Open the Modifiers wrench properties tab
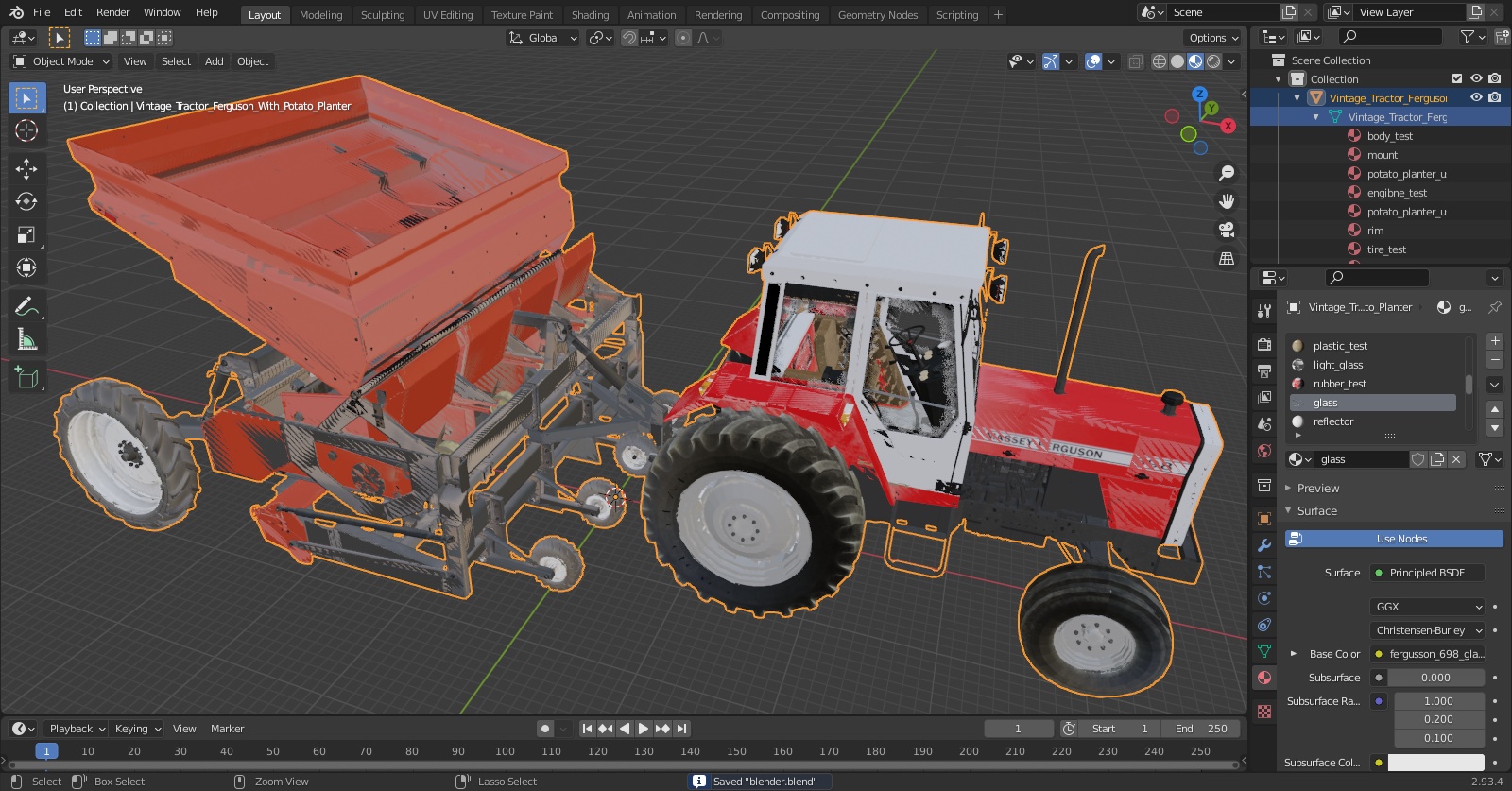Screen dimensions: 1512x791 coord(1264,545)
